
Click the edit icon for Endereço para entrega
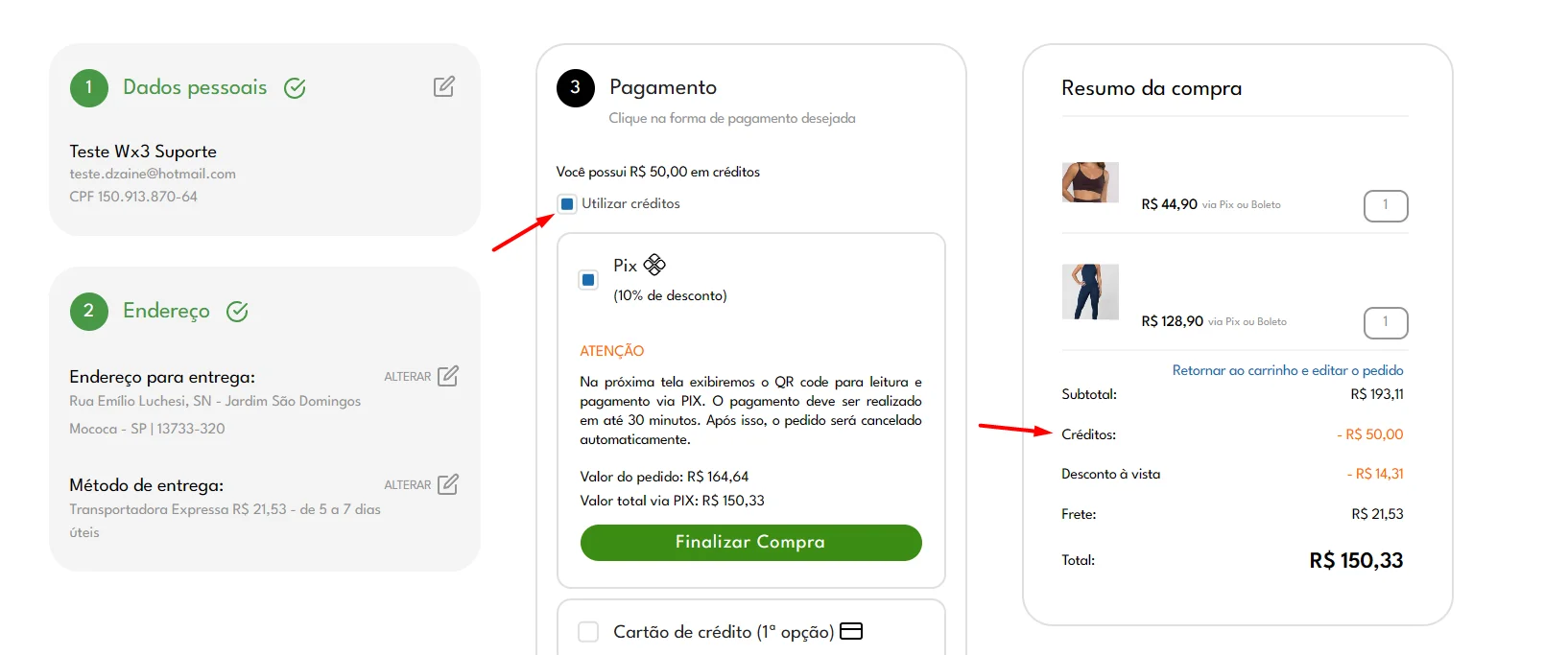[448, 376]
